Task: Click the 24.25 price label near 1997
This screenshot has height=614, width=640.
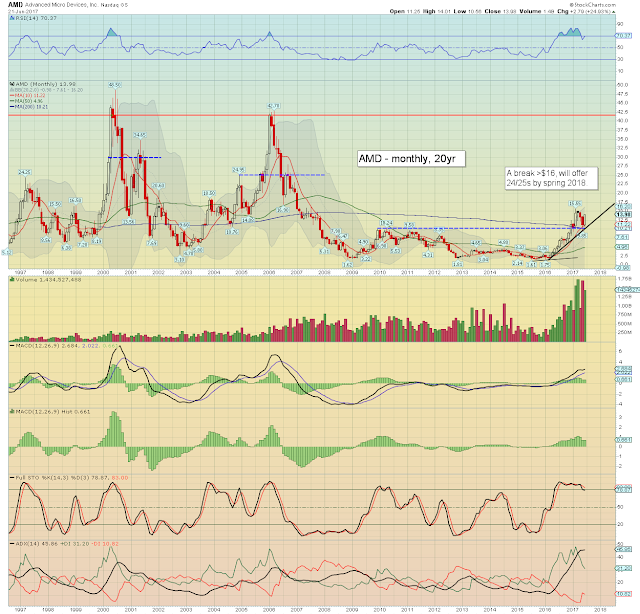Action: pos(24,172)
